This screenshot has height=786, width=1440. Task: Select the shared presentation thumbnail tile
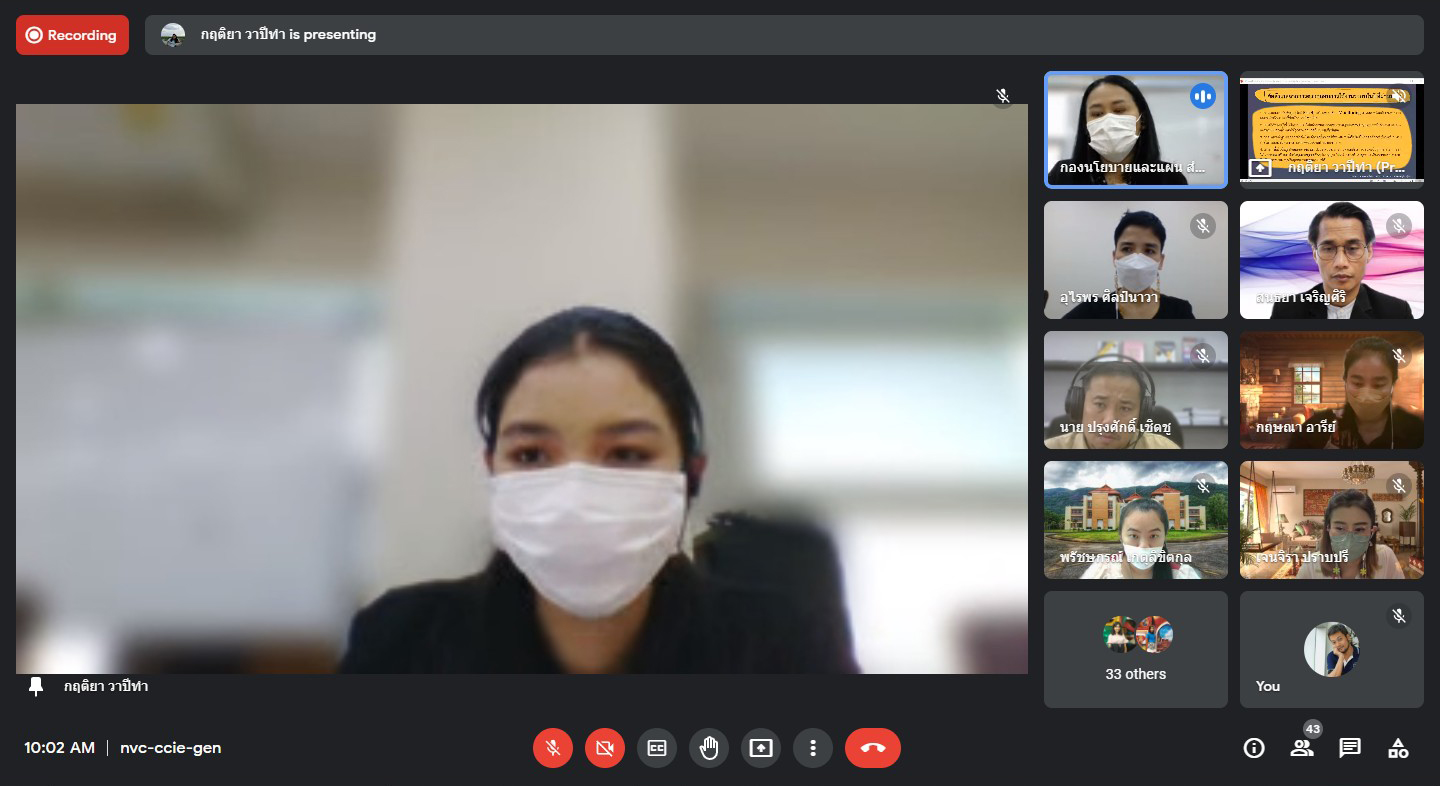(1331, 129)
